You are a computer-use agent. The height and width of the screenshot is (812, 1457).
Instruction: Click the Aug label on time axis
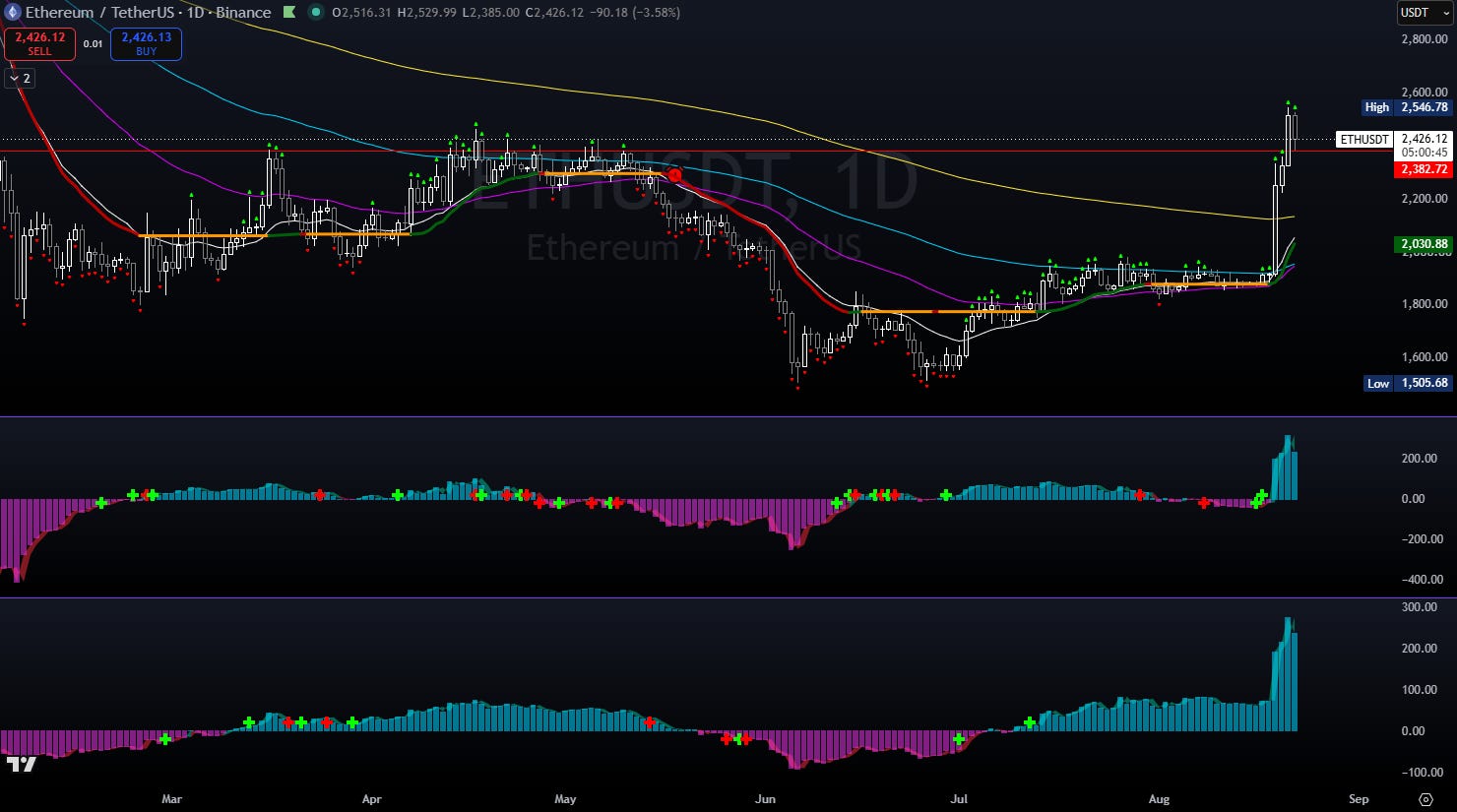click(x=1159, y=799)
